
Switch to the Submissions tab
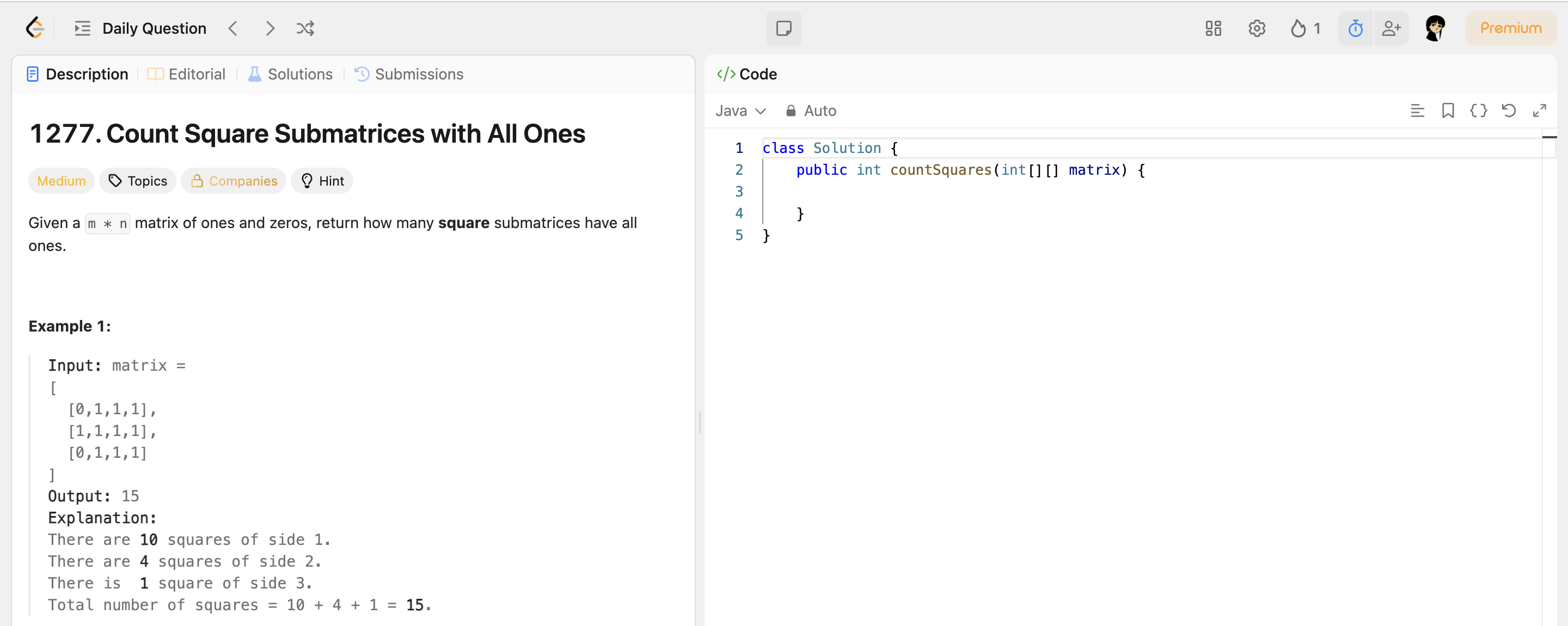(x=409, y=74)
